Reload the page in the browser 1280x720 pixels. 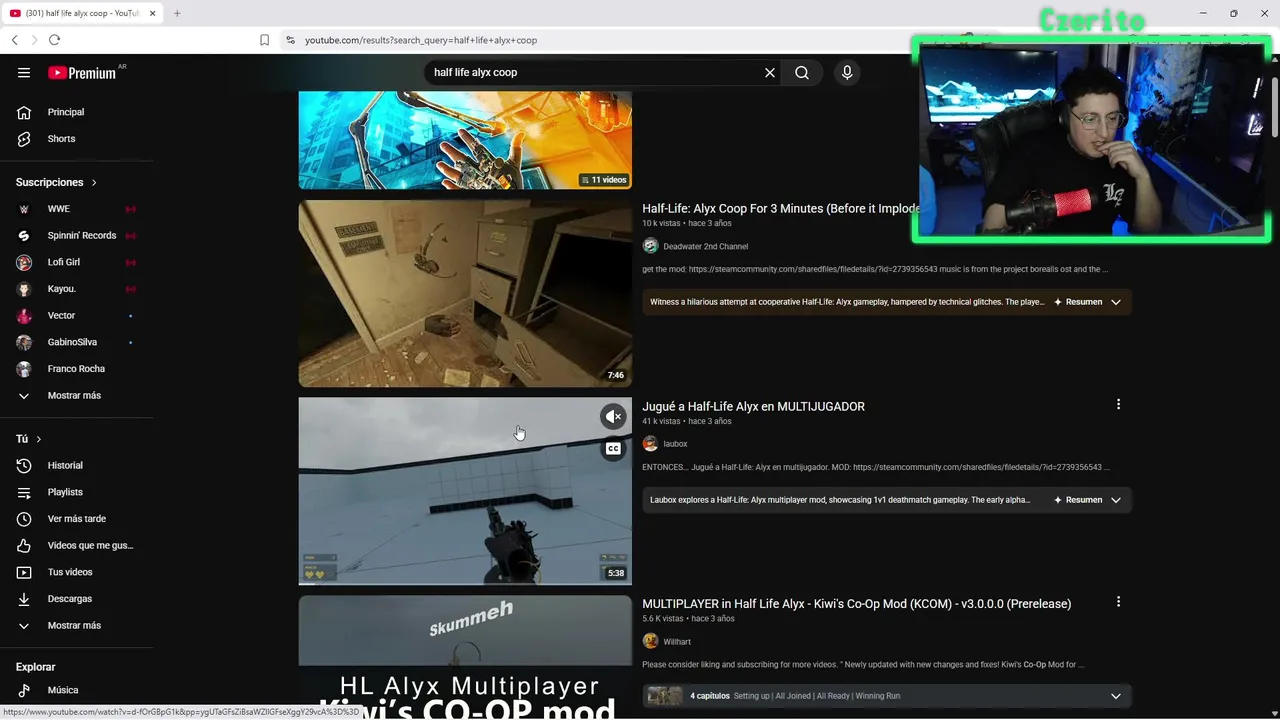point(54,40)
